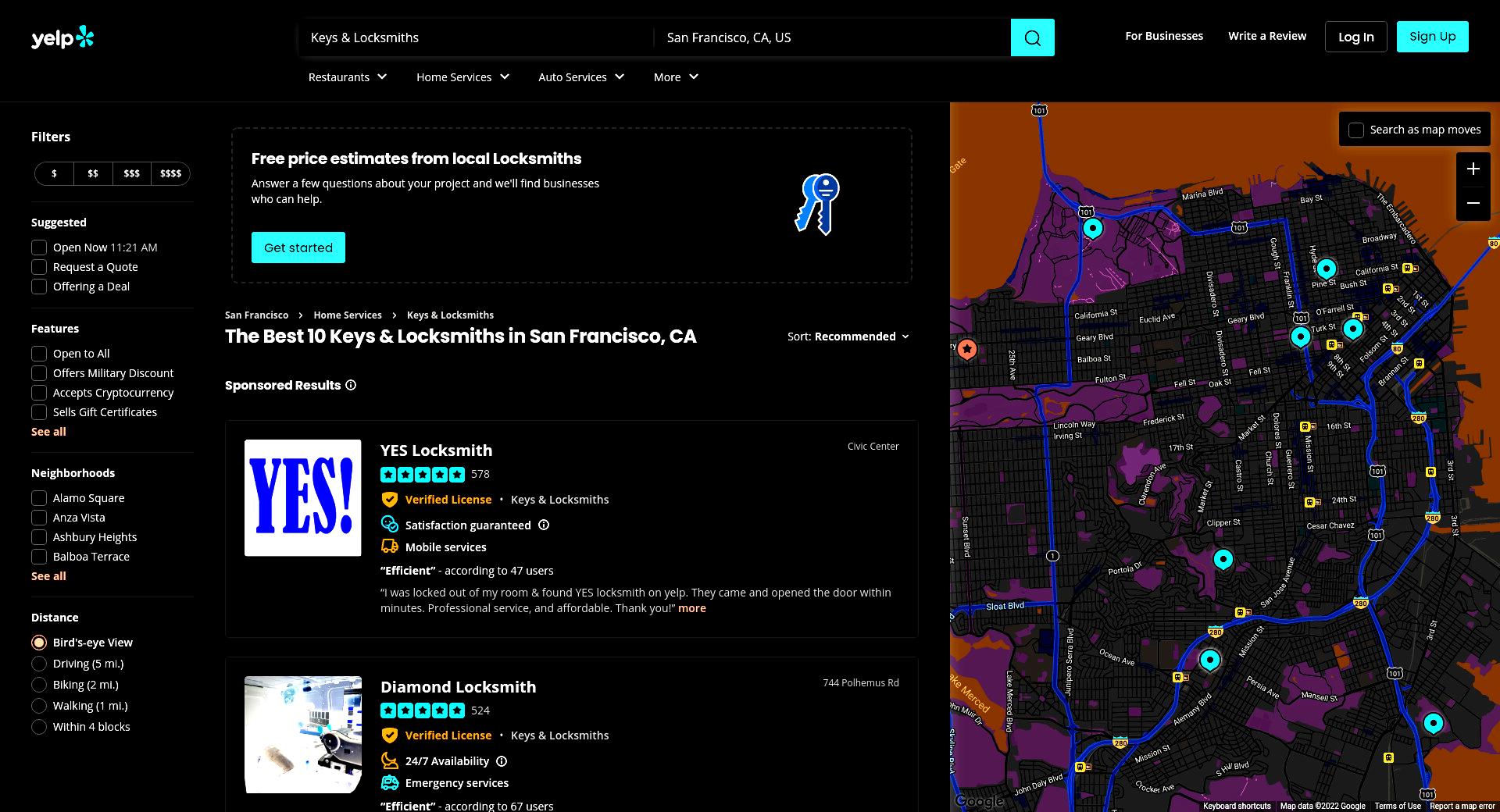Open San Francisco breadcrumb link

256,315
